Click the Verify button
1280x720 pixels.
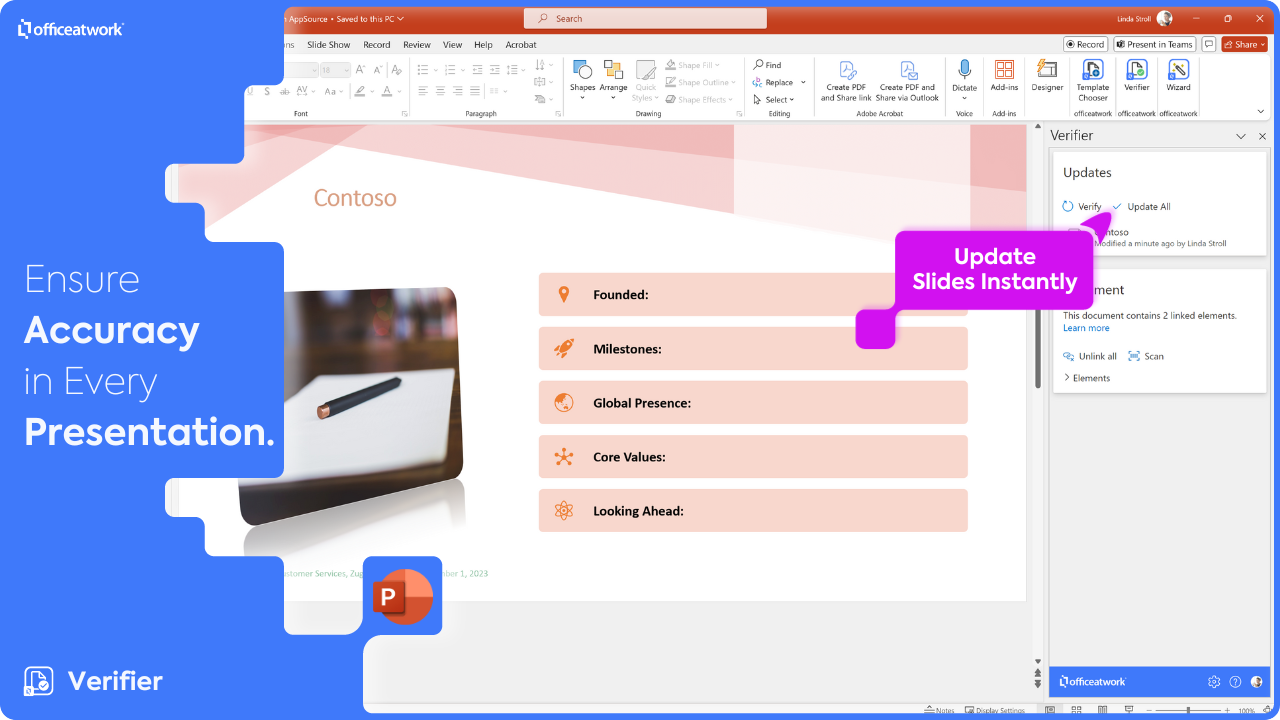[x=1082, y=207]
